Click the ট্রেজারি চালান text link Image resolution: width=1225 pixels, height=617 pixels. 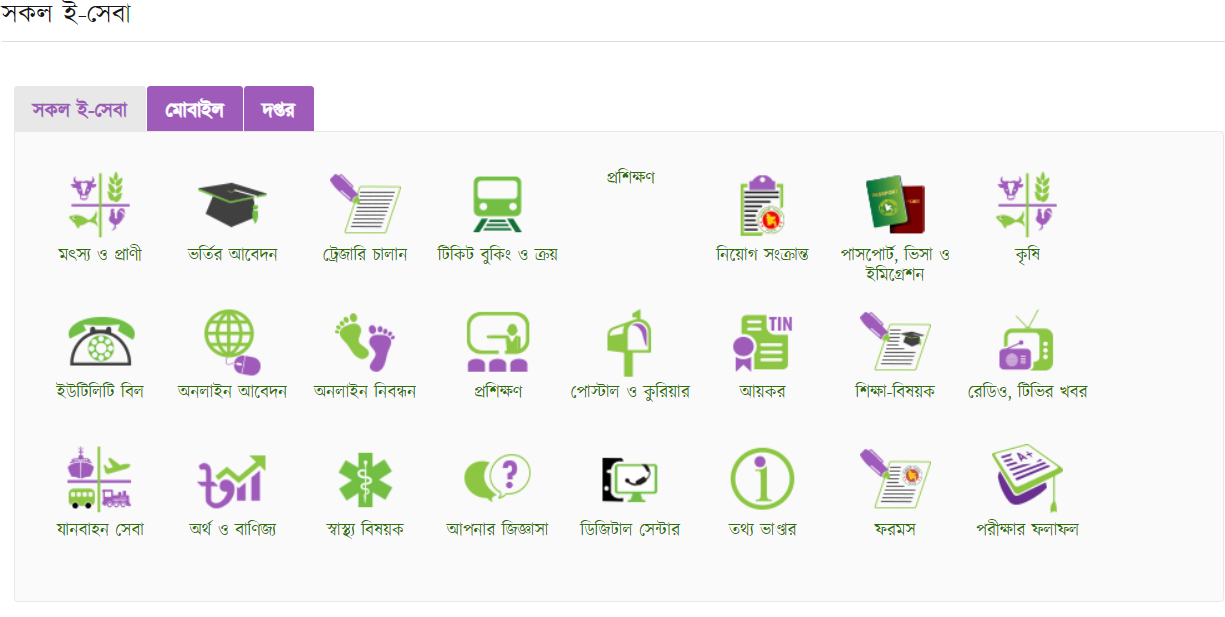[365, 254]
